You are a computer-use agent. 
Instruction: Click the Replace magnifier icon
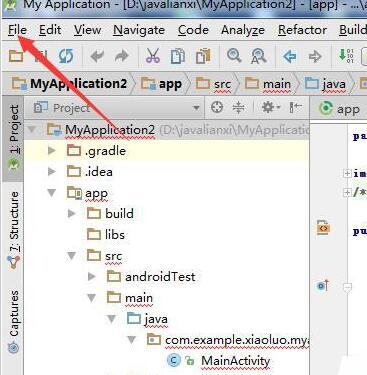tap(258, 56)
